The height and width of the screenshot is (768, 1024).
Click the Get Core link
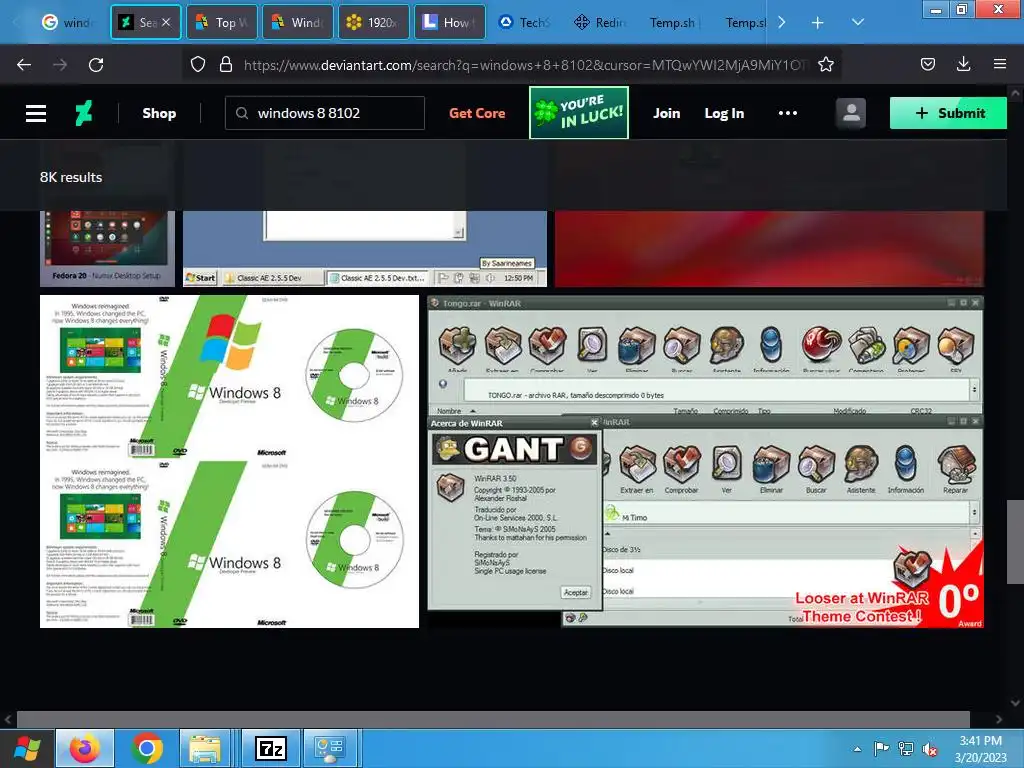click(477, 113)
